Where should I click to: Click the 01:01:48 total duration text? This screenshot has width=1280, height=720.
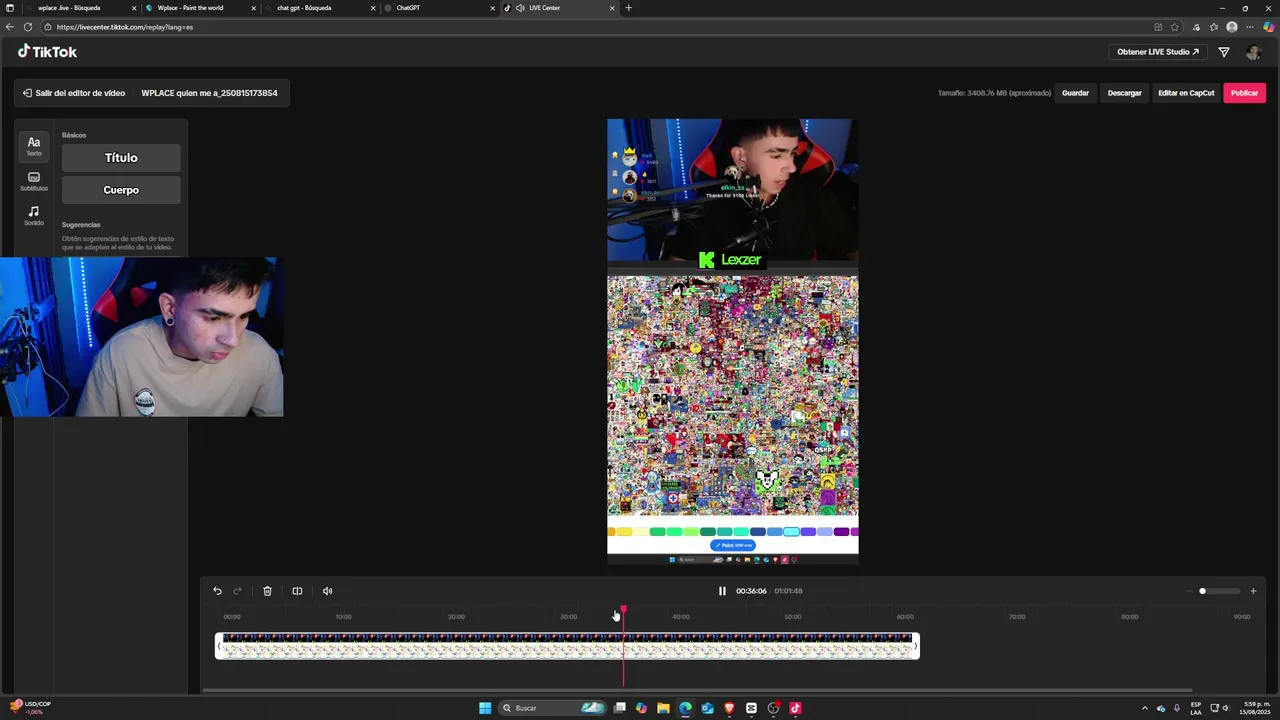[788, 591]
